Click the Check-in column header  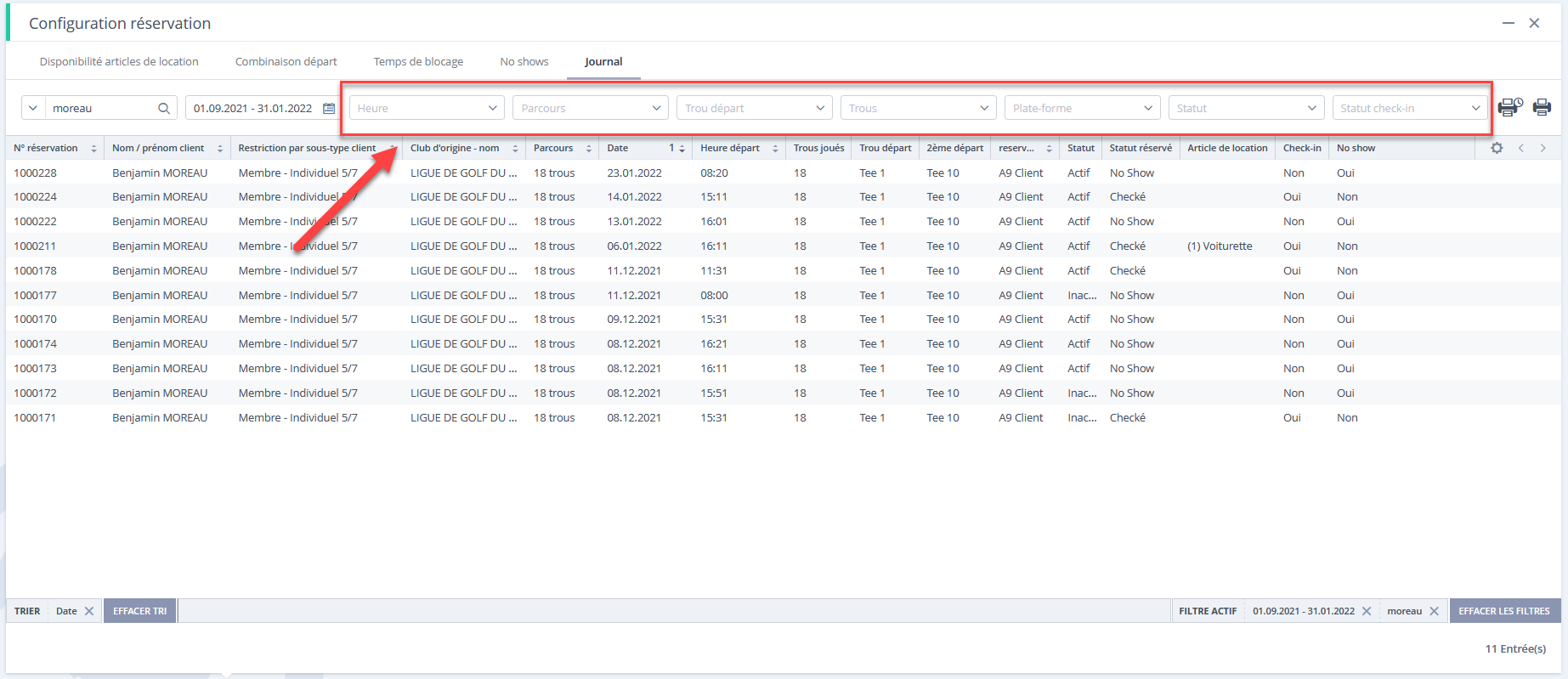[x=1302, y=148]
